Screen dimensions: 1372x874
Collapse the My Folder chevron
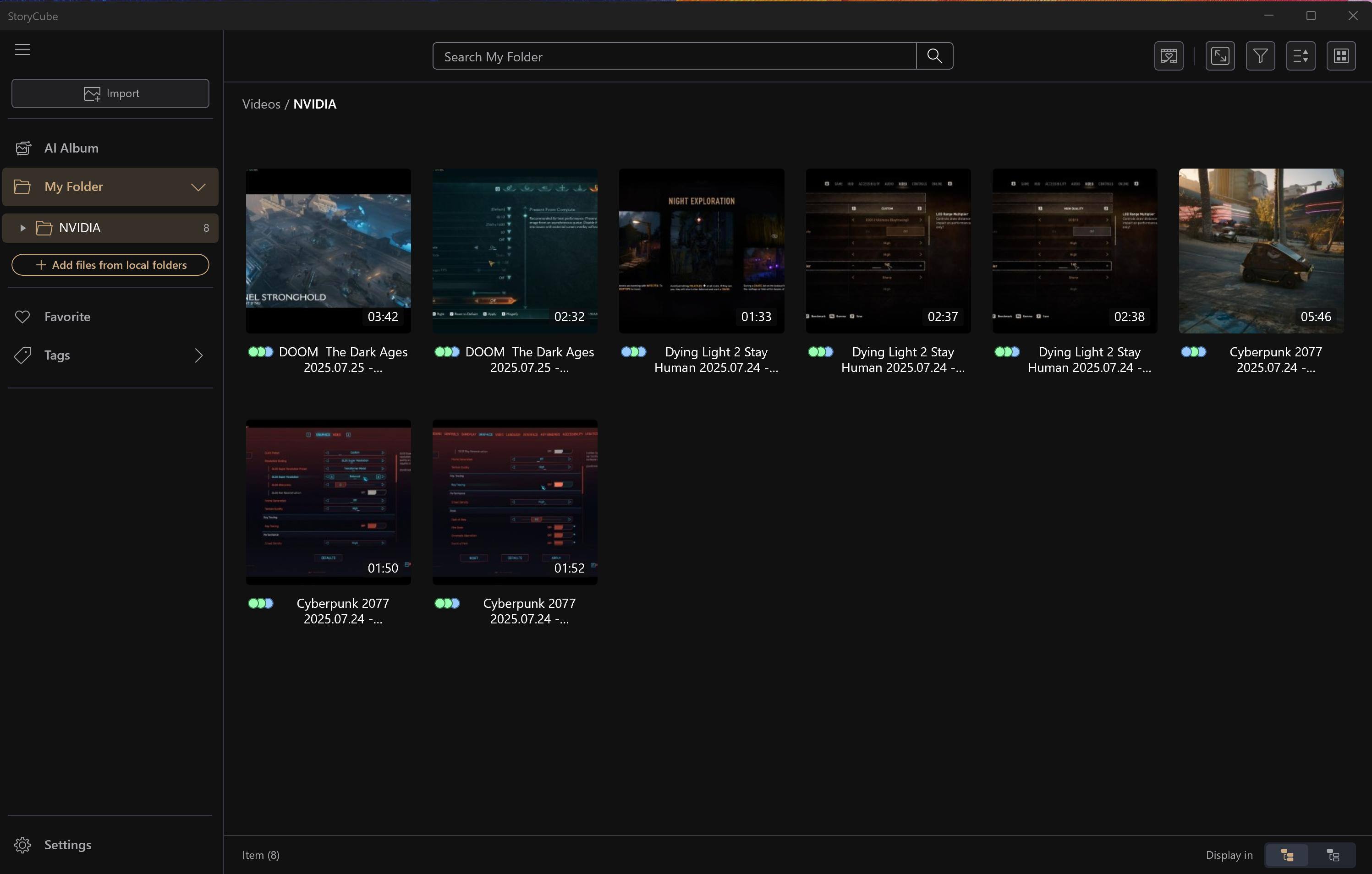pyautogui.click(x=198, y=187)
